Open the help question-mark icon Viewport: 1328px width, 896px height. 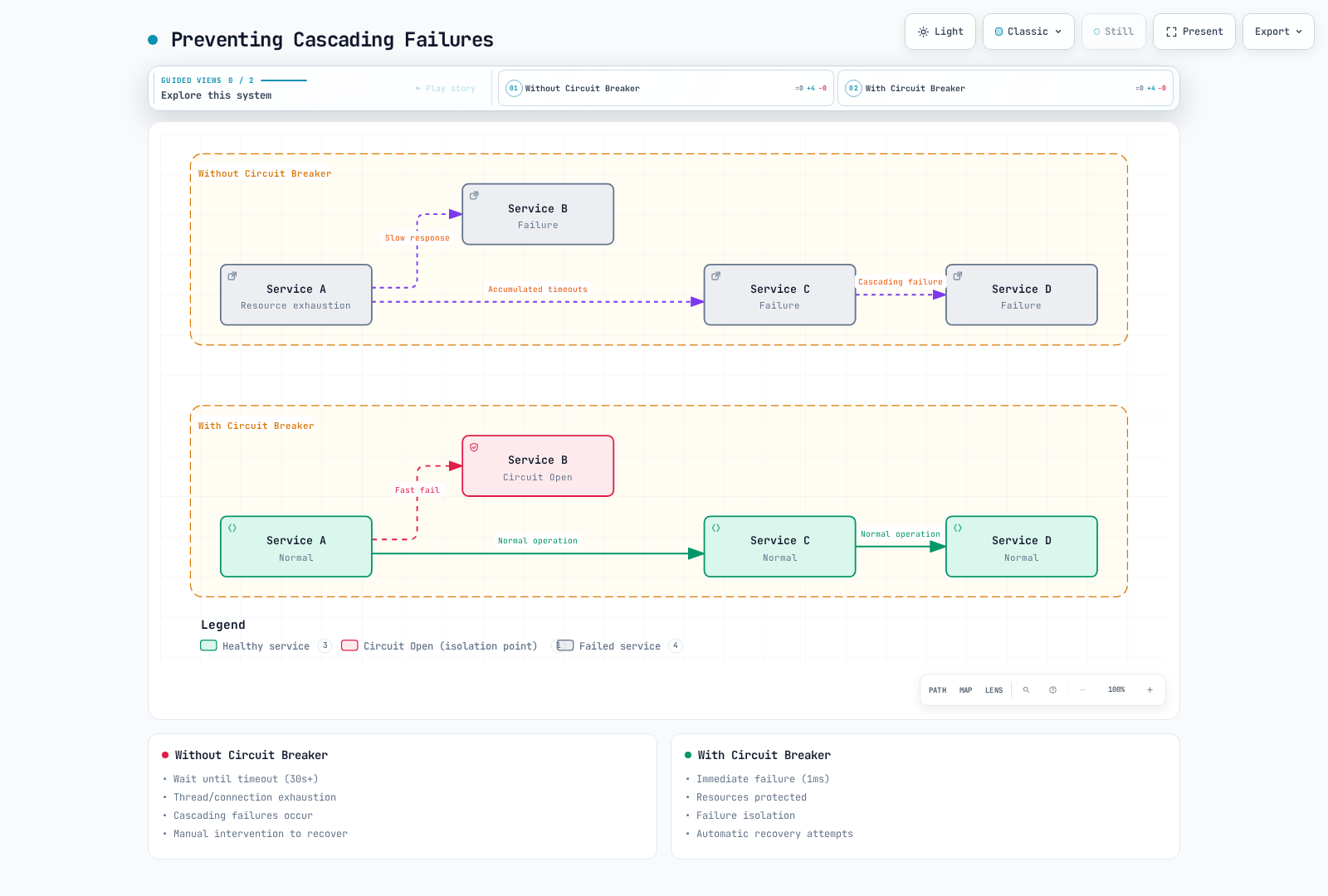click(1052, 690)
